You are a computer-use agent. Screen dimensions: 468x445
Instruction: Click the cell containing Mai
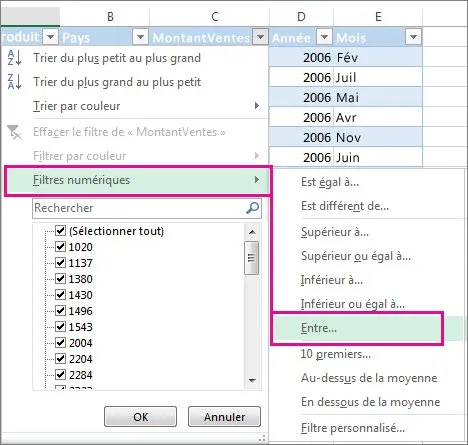click(378, 97)
